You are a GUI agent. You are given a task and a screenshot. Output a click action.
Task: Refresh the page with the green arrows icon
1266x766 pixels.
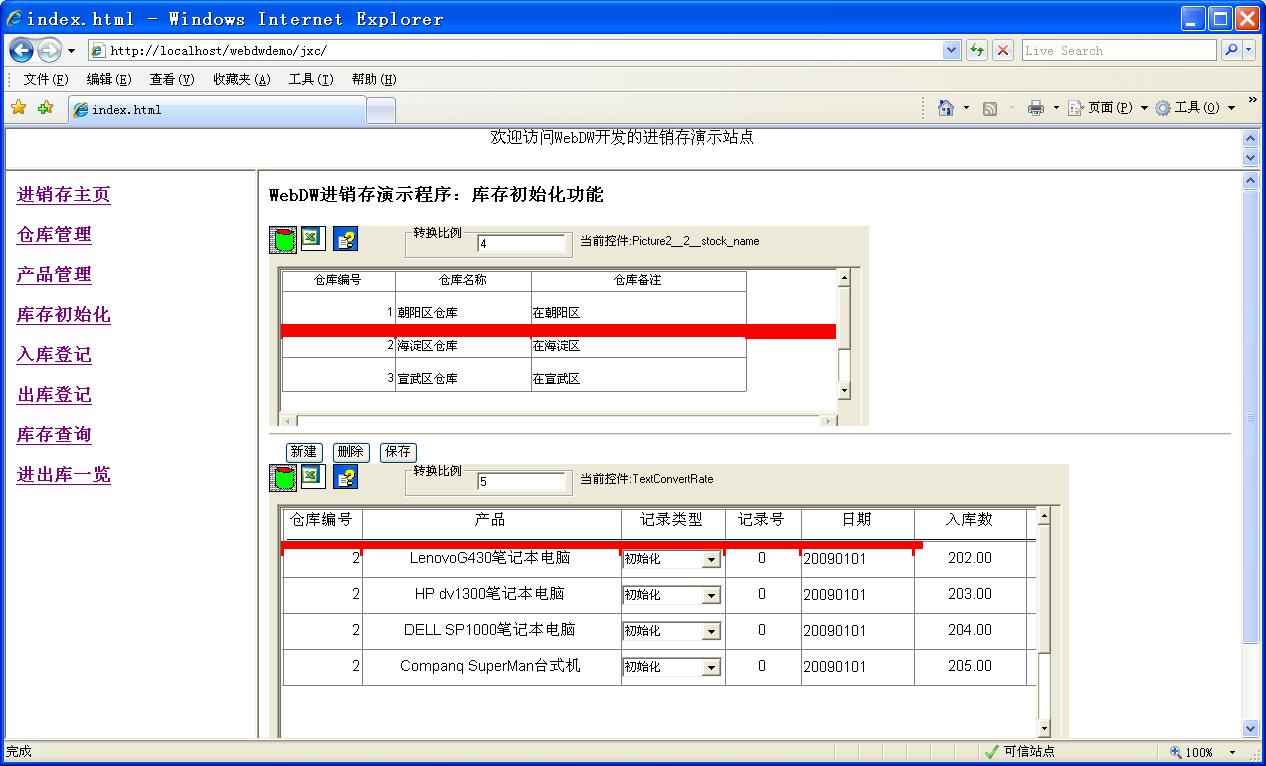pos(977,50)
